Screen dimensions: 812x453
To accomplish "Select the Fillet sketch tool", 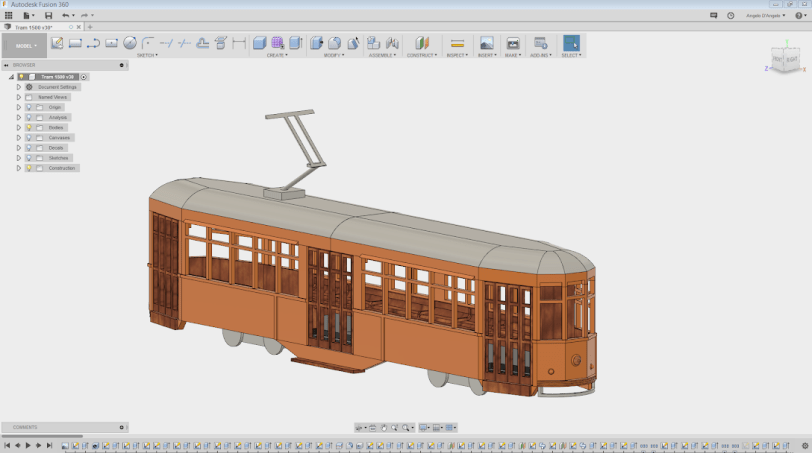I will pos(148,43).
